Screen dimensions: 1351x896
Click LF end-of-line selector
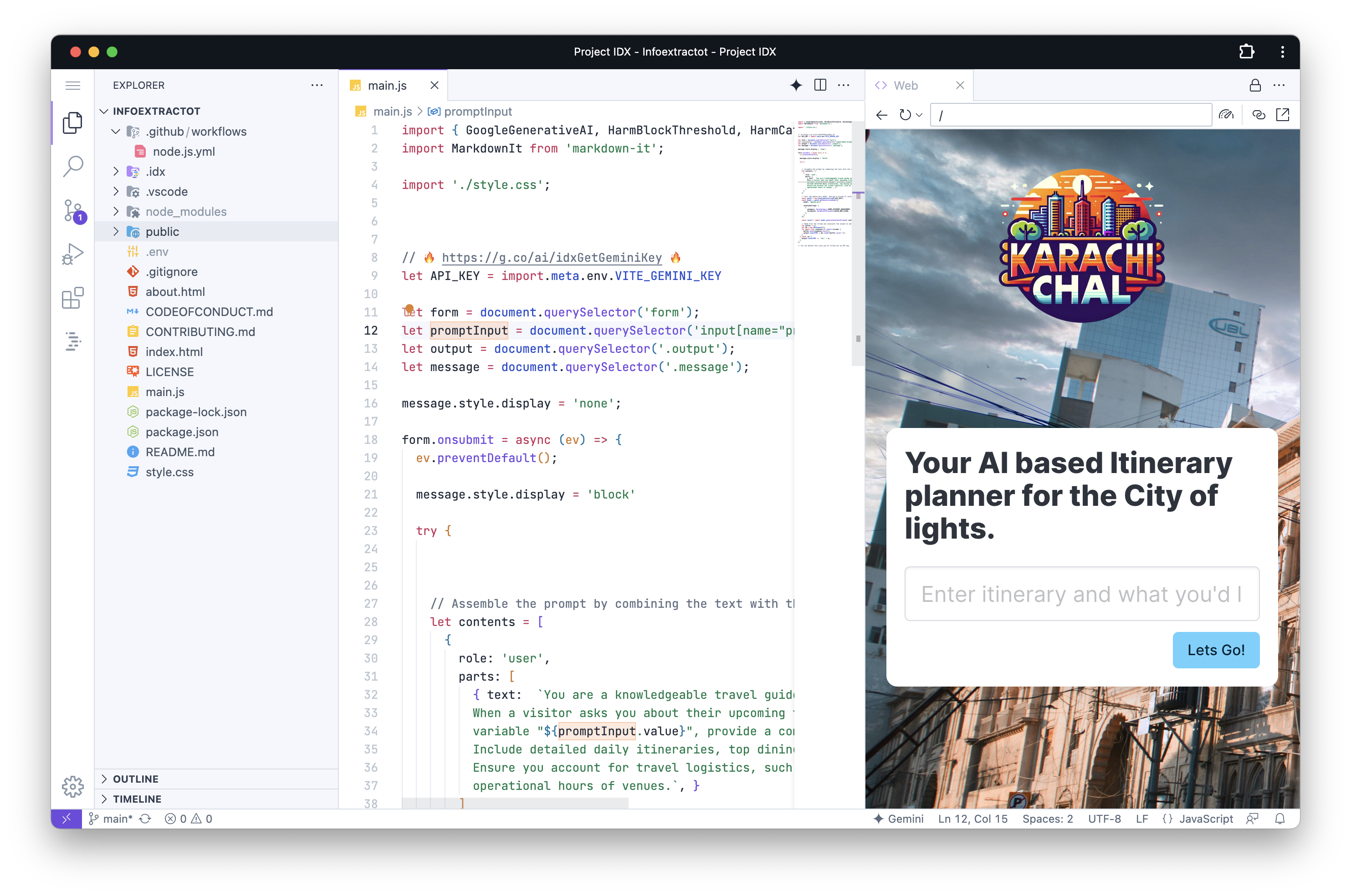(1141, 818)
